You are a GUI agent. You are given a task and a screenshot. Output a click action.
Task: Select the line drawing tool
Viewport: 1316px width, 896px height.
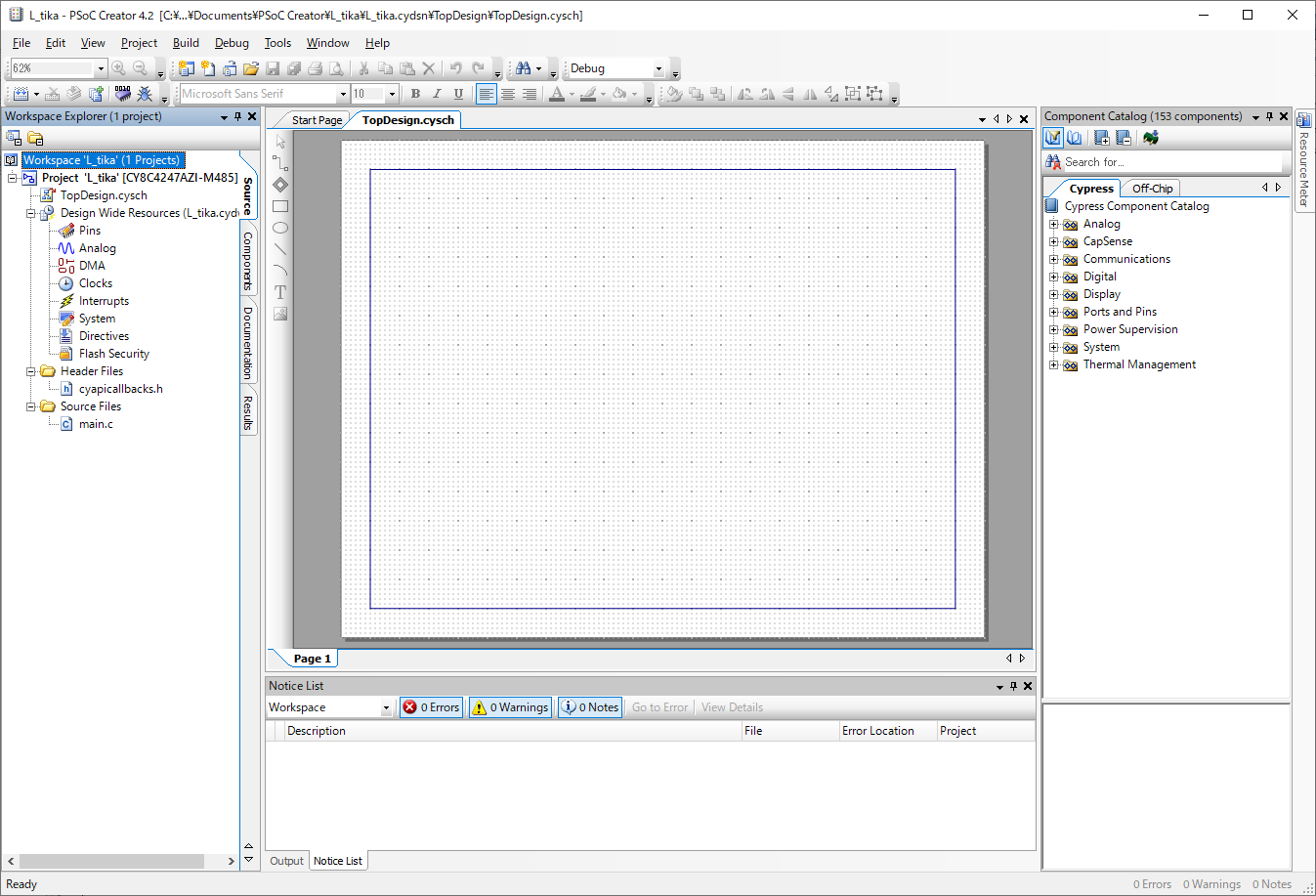coord(280,249)
